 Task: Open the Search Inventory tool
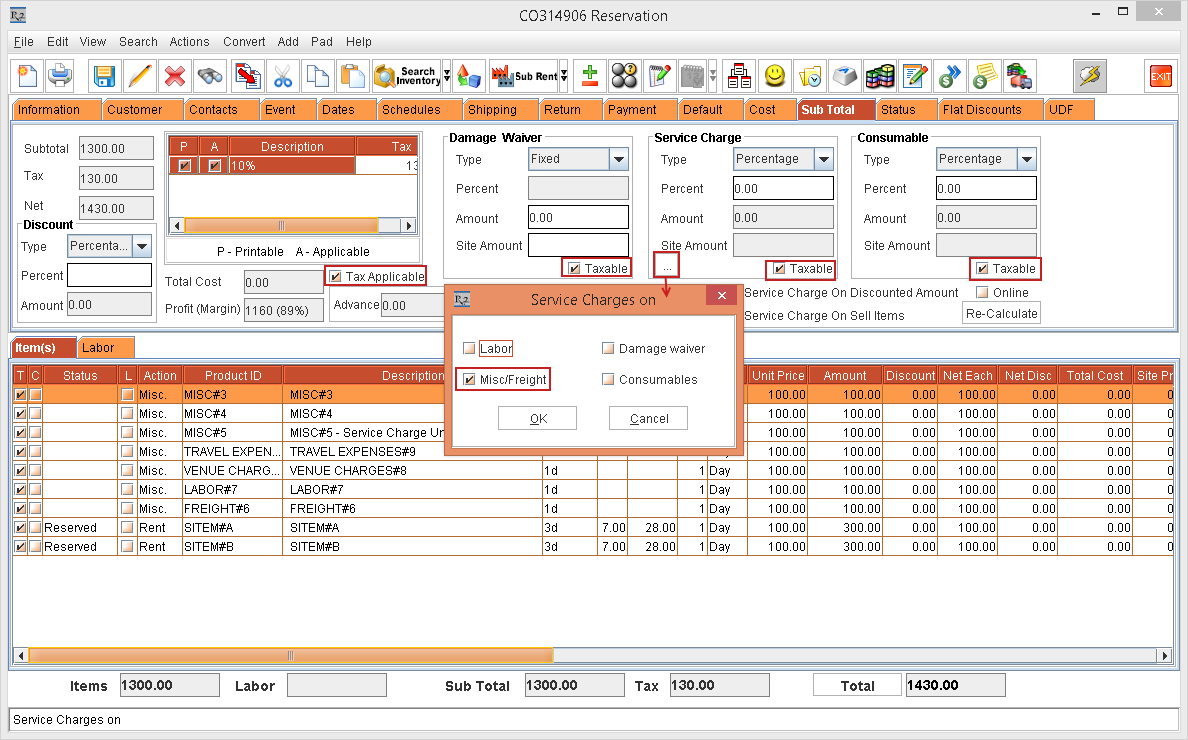pyautogui.click(x=404, y=75)
